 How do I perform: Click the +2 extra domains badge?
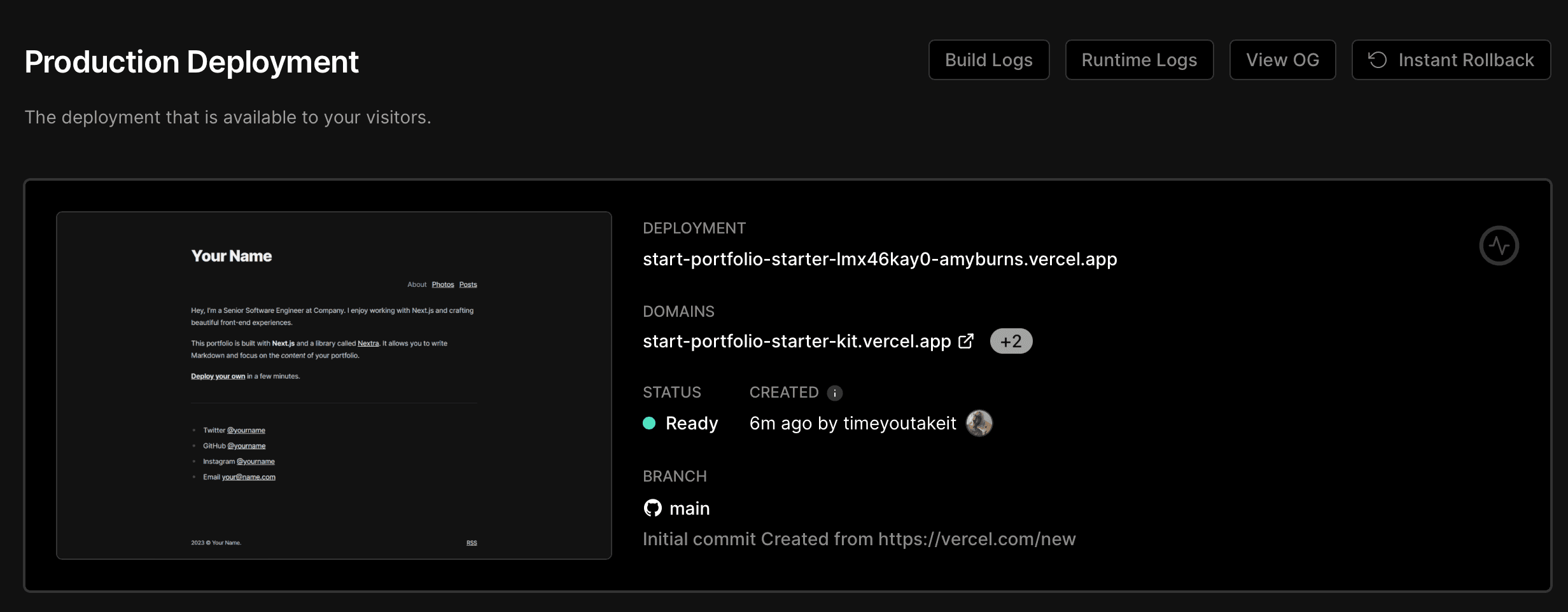pos(1011,340)
